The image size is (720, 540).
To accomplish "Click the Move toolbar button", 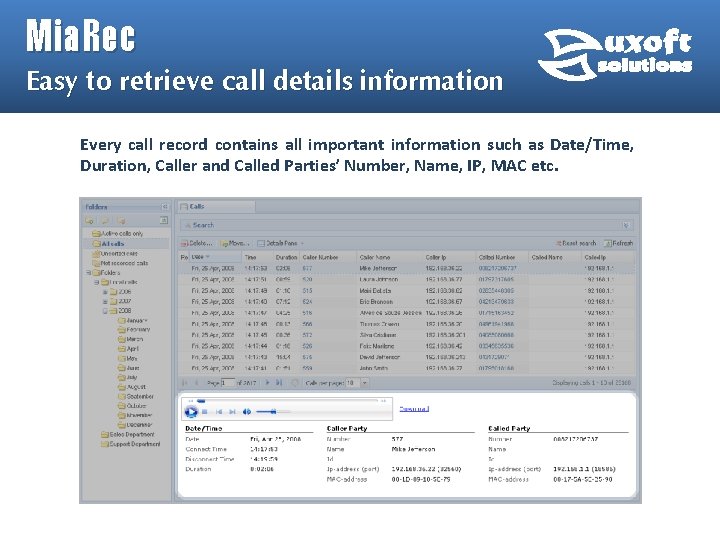I will [235, 243].
